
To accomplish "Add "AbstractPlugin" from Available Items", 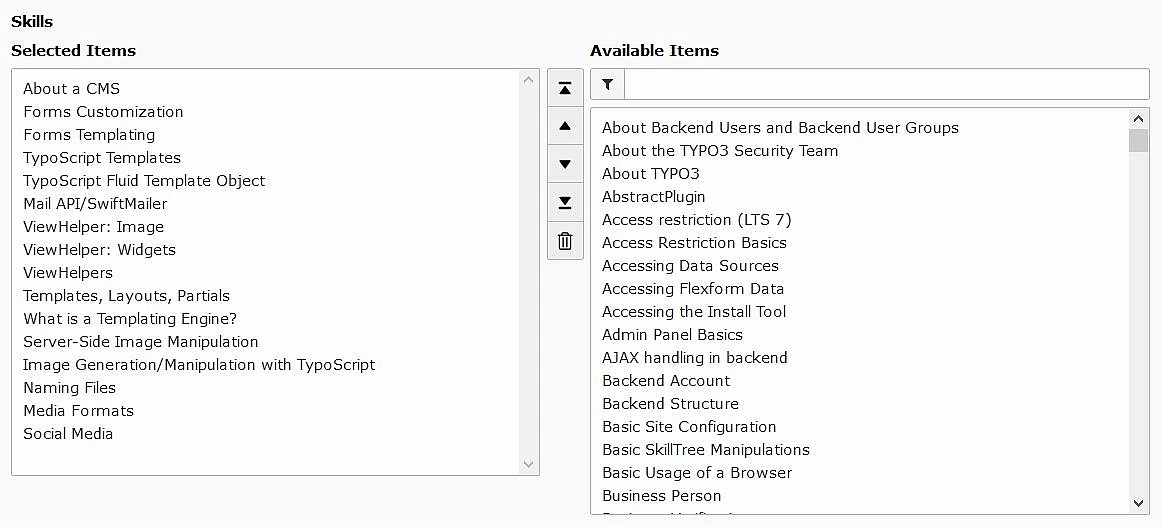I will pos(653,197).
